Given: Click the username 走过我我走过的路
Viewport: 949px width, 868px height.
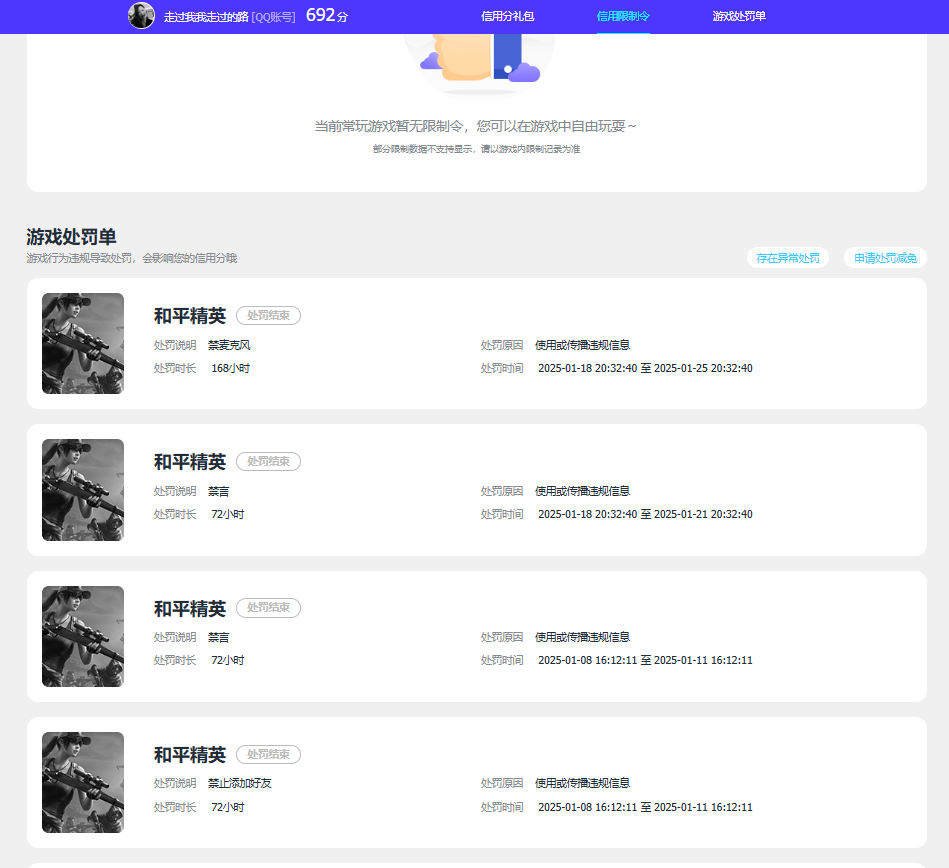Looking at the screenshot, I should click(206, 17).
